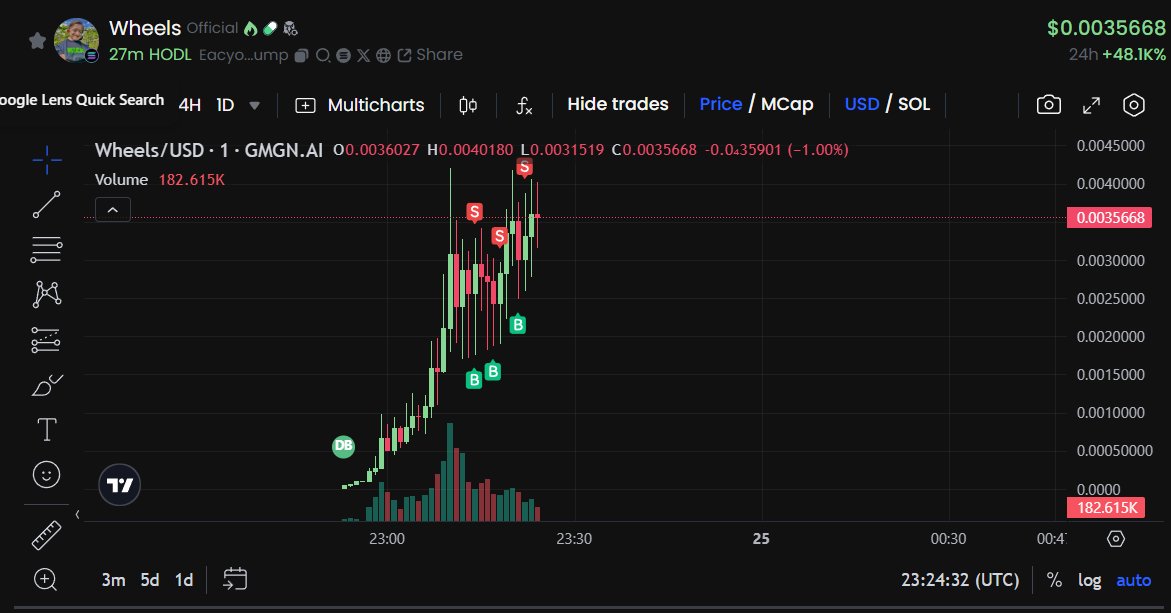The height and width of the screenshot is (613, 1171).
Task: Select the ruler measure tool
Action: pyautogui.click(x=46, y=535)
